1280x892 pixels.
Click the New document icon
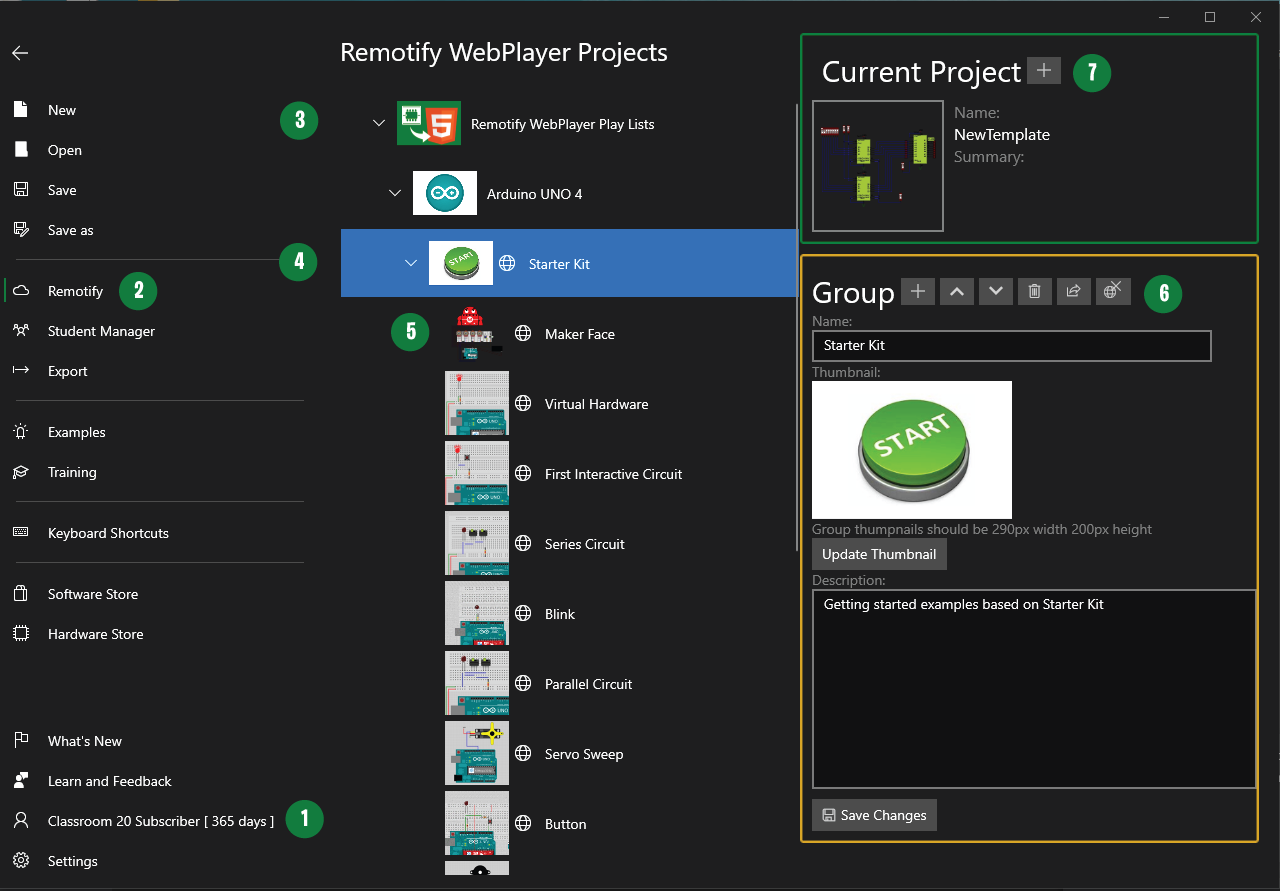[20, 110]
